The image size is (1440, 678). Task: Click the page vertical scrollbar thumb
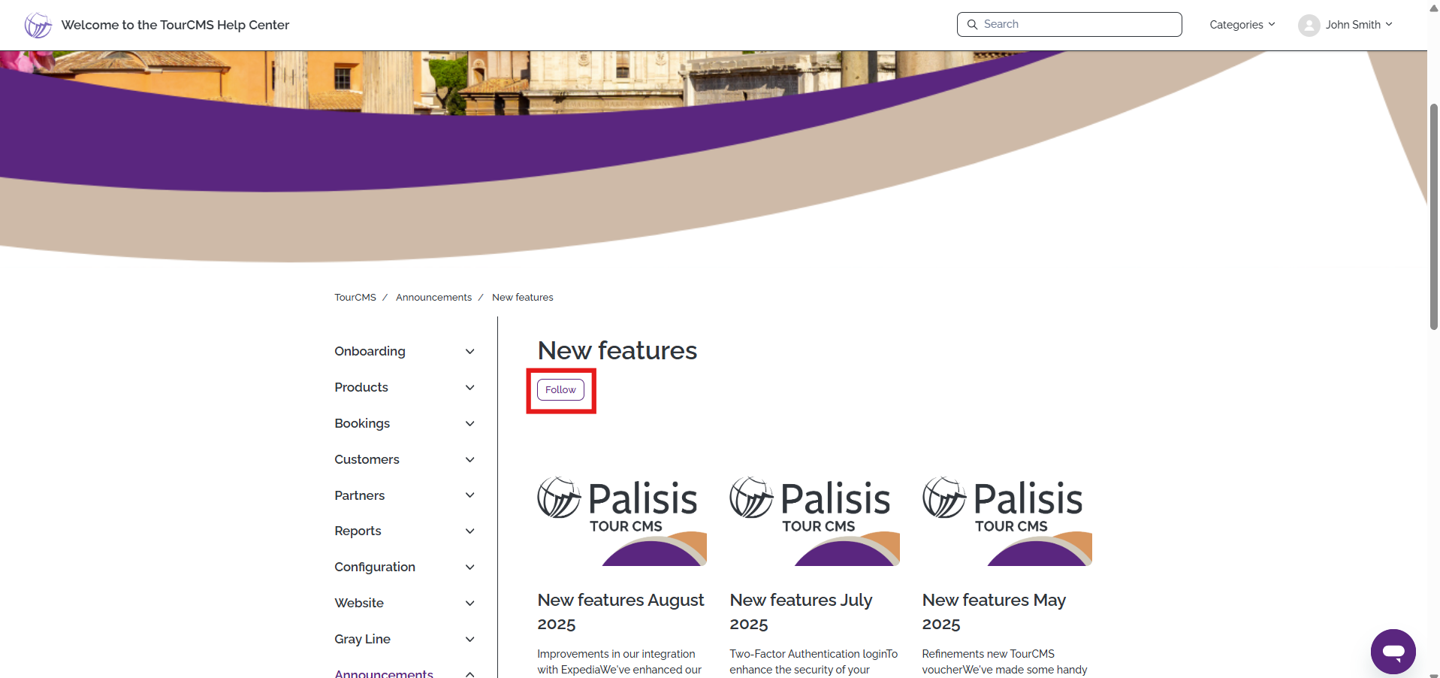click(1433, 215)
